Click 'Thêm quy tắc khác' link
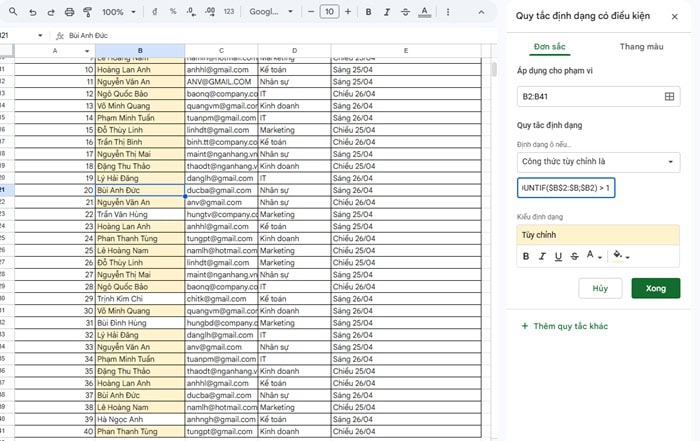Viewport: 700px width, 441px height. click(571, 327)
